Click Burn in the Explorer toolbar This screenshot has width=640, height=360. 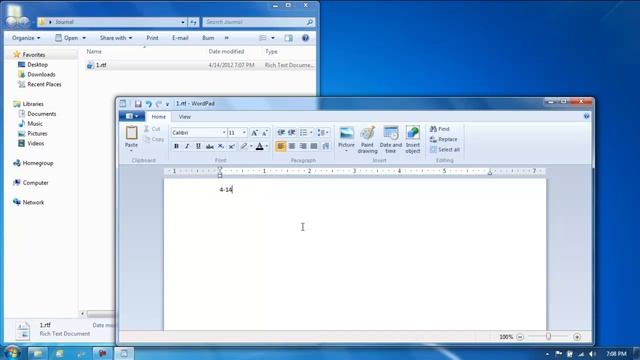pyautogui.click(x=208, y=38)
